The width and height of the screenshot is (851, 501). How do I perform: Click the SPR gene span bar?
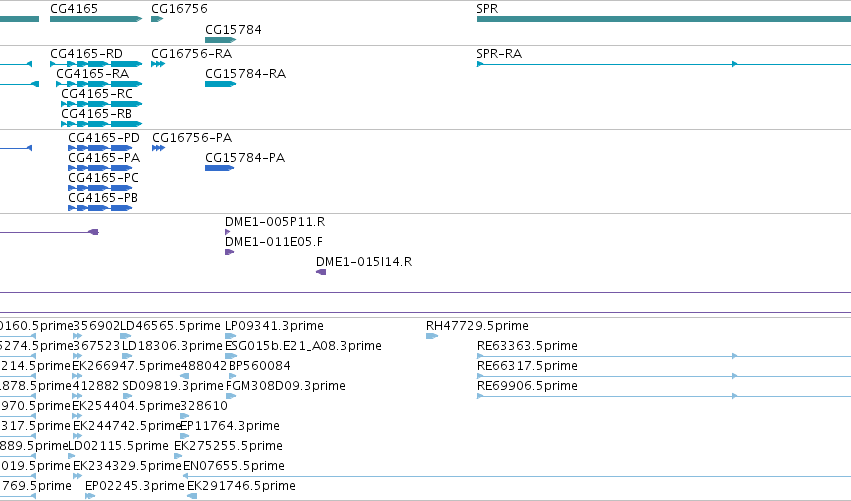[x=664, y=19]
